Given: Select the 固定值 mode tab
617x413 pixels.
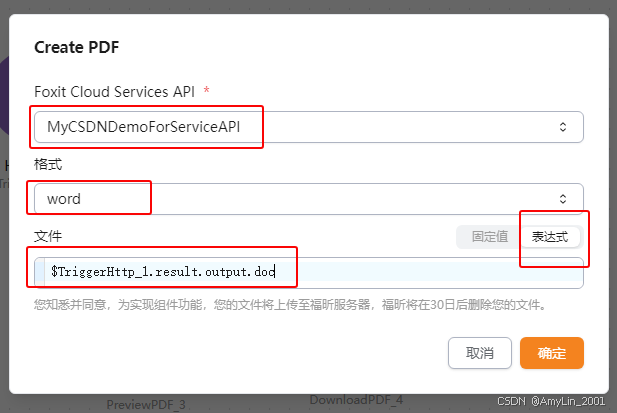Looking at the screenshot, I should tap(490, 237).
